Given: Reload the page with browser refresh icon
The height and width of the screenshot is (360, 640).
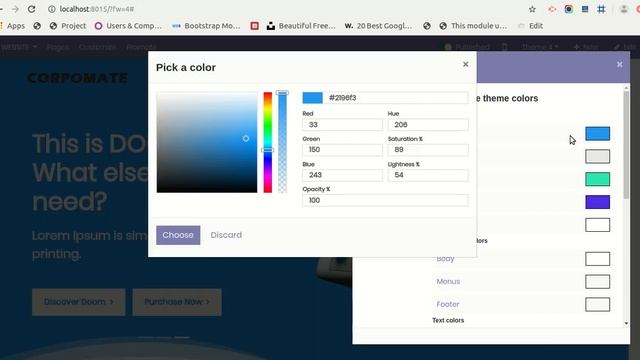Looking at the screenshot, I should pos(31,9).
